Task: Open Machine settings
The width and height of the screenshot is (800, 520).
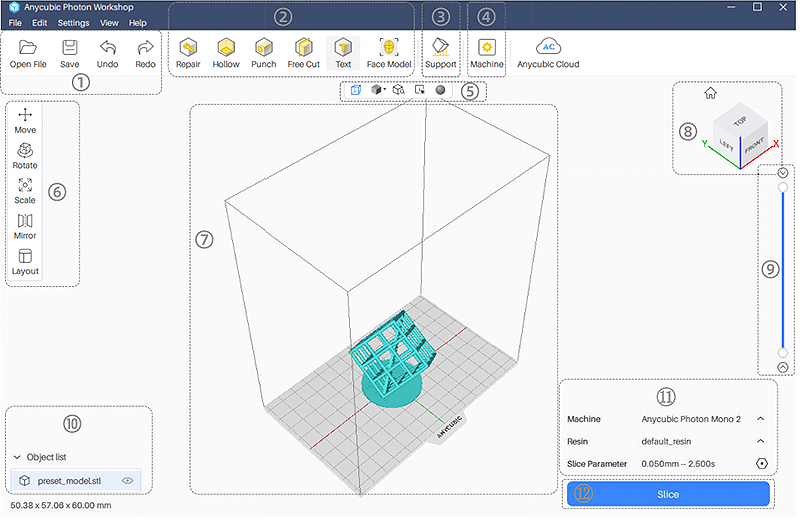Action: pyautogui.click(x=487, y=54)
